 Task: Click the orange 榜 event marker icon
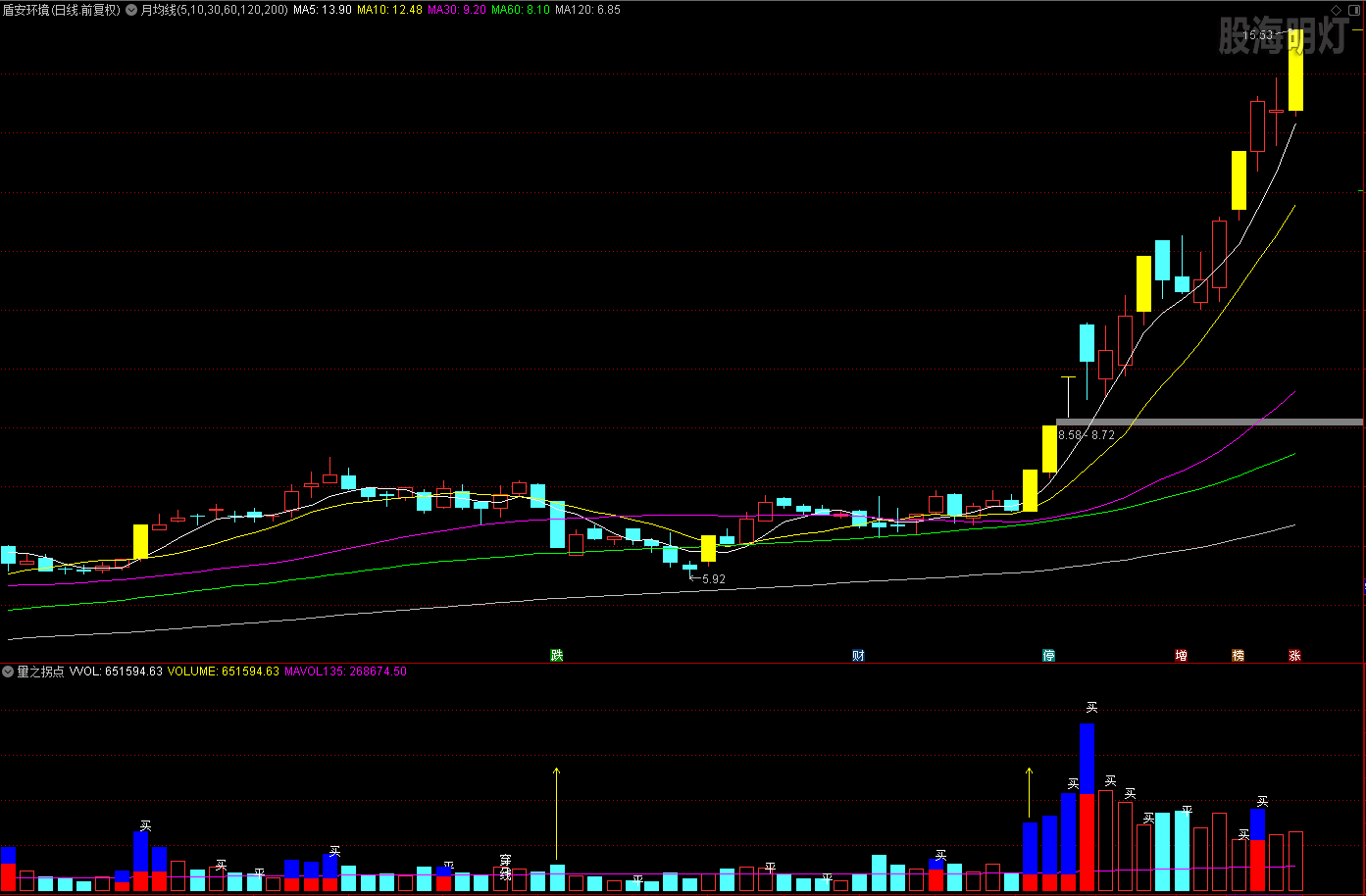point(1238,655)
